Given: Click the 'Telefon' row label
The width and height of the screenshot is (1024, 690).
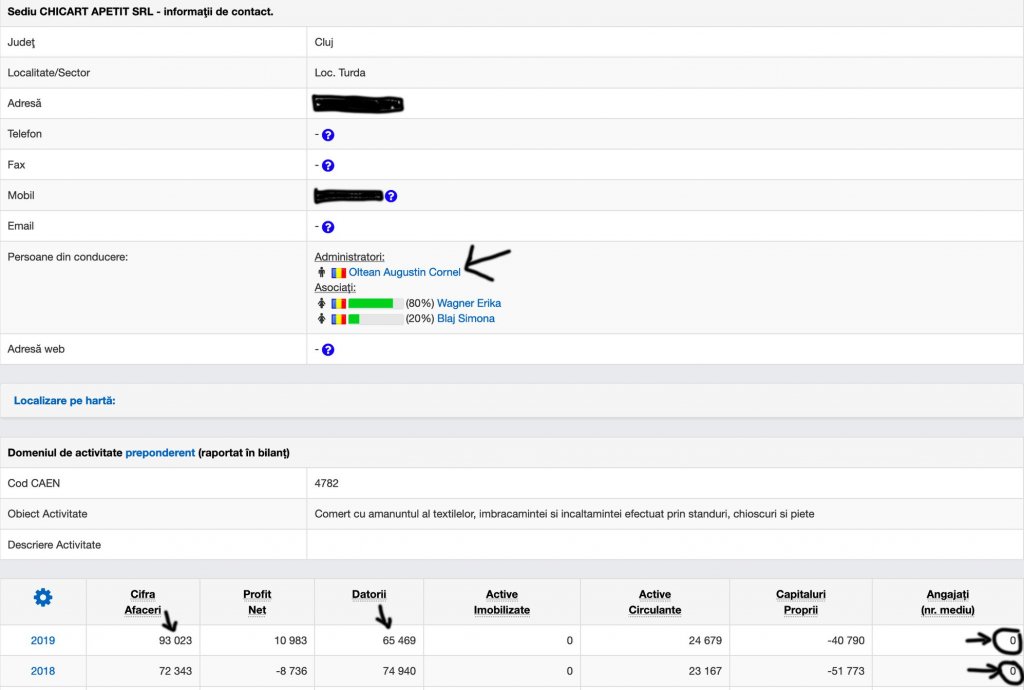Looking at the screenshot, I should [24, 134].
